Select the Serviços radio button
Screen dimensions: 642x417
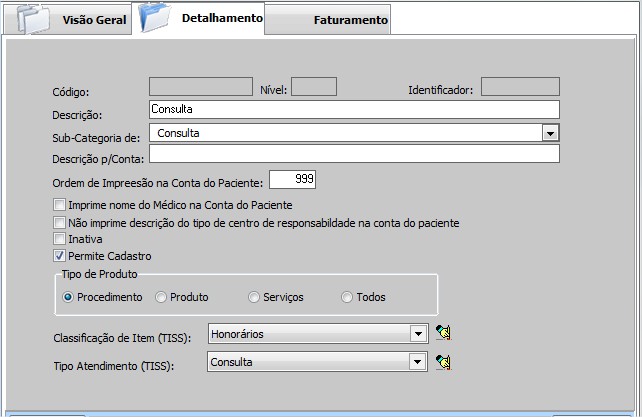click(254, 297)
